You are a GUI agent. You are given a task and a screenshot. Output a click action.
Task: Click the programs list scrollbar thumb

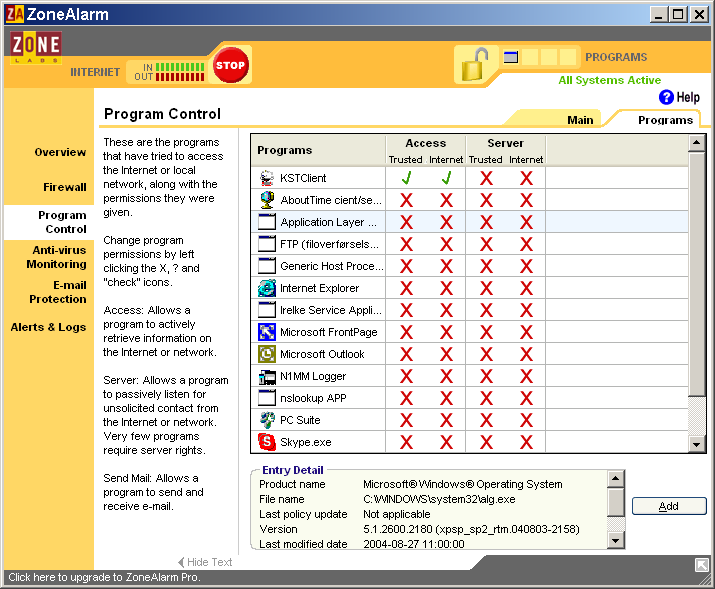696,274
